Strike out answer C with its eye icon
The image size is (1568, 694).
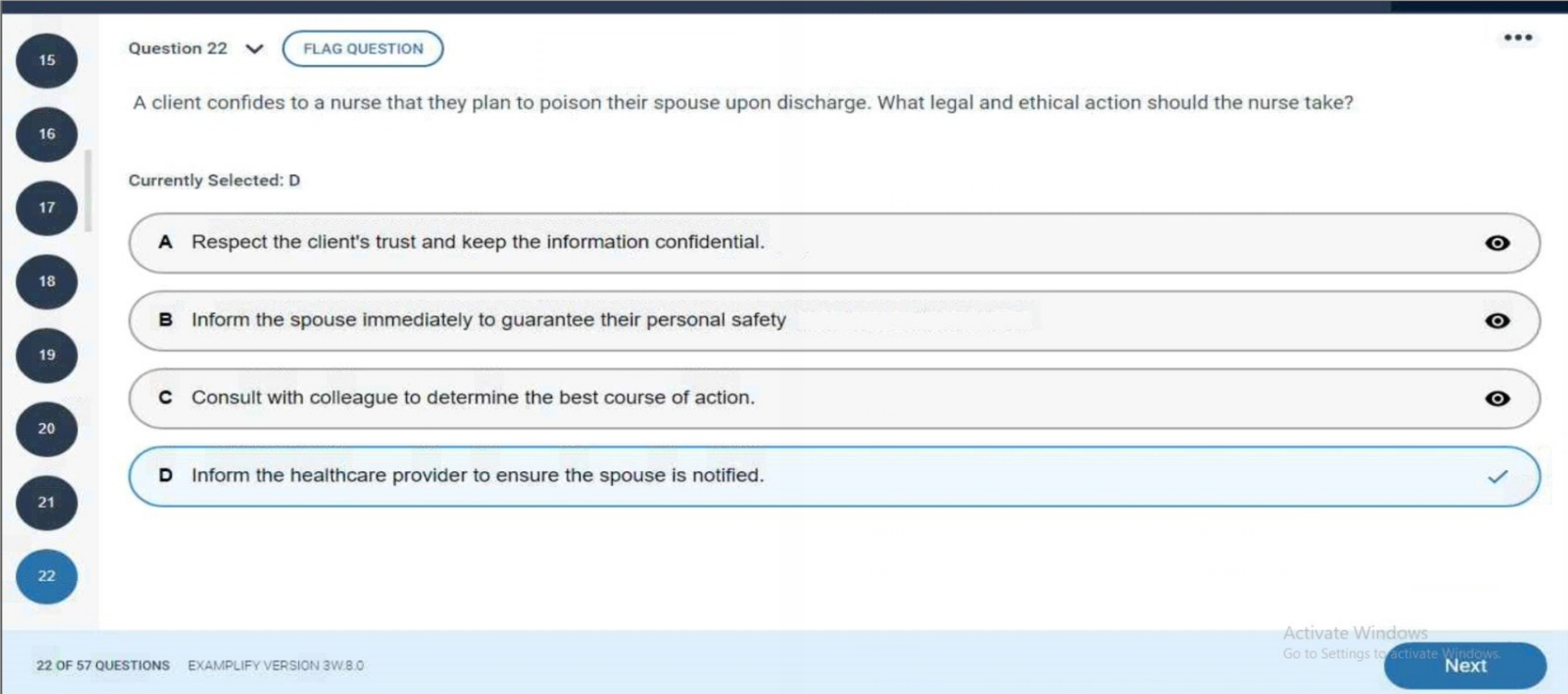[1498, 398]
